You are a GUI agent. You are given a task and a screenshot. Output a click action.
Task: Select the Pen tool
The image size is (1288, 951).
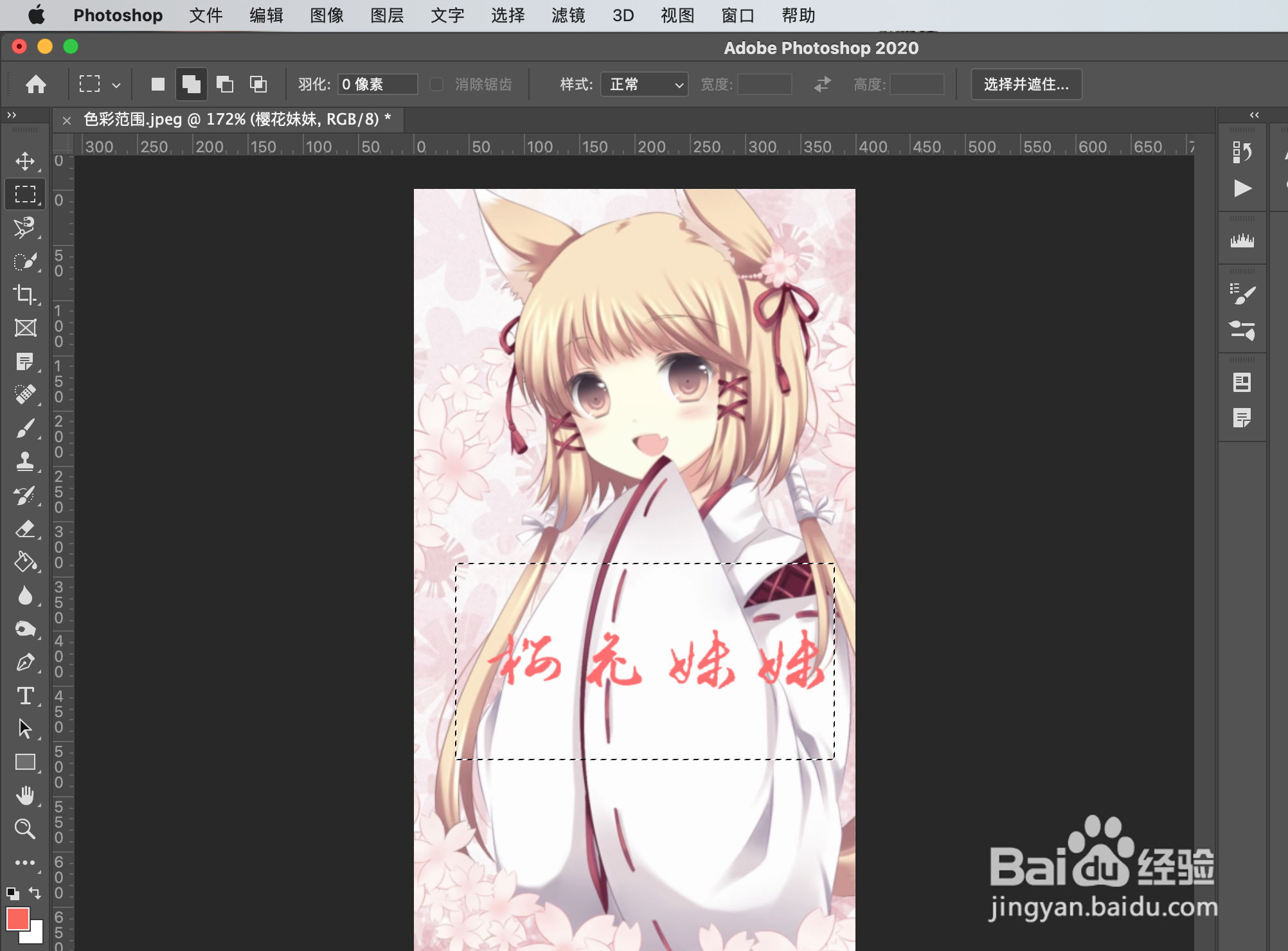(25, 662)
